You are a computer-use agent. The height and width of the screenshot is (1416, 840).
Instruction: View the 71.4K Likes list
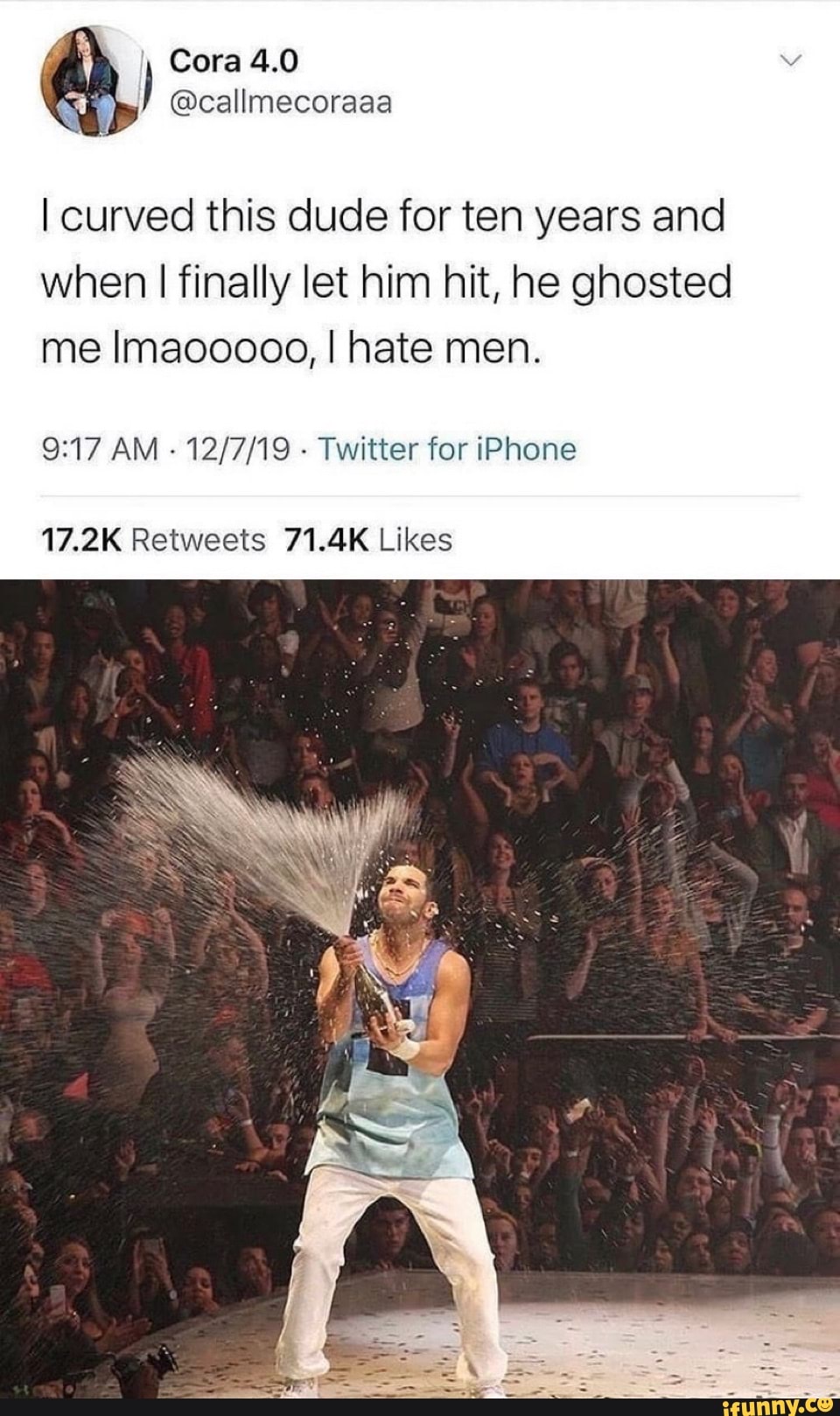tap(369, 540)
